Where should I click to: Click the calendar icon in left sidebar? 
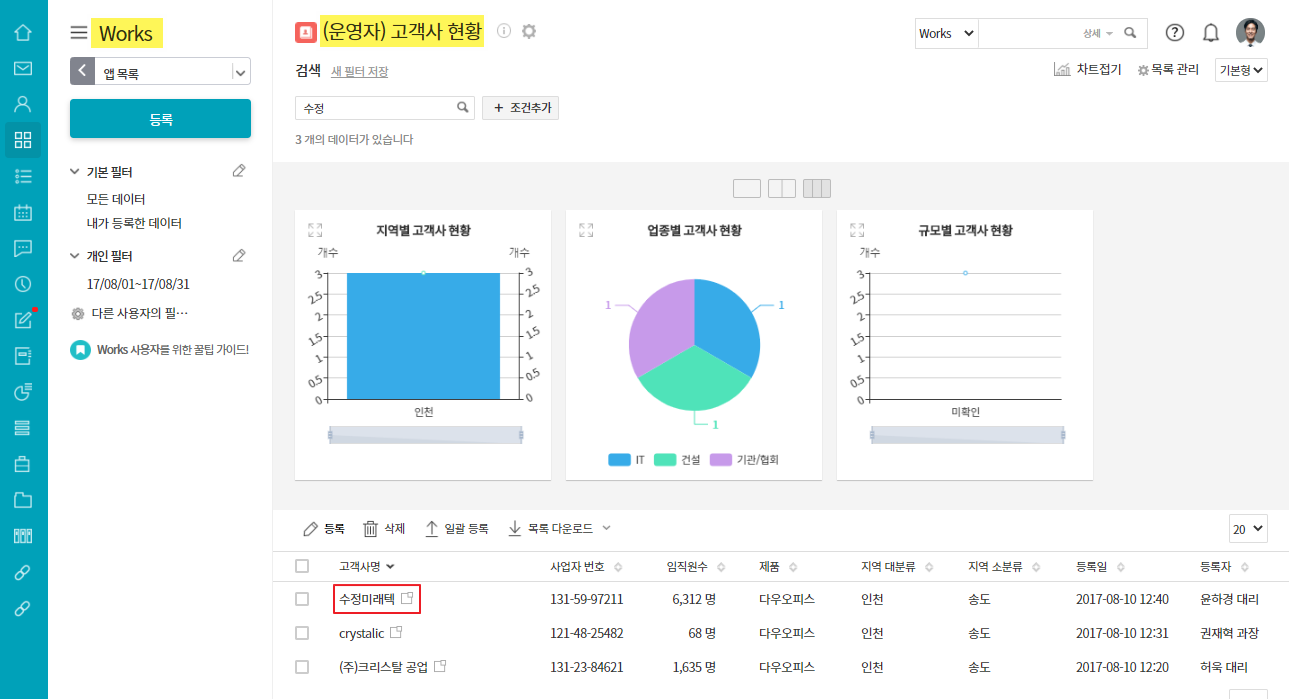[x=23, y=212]
